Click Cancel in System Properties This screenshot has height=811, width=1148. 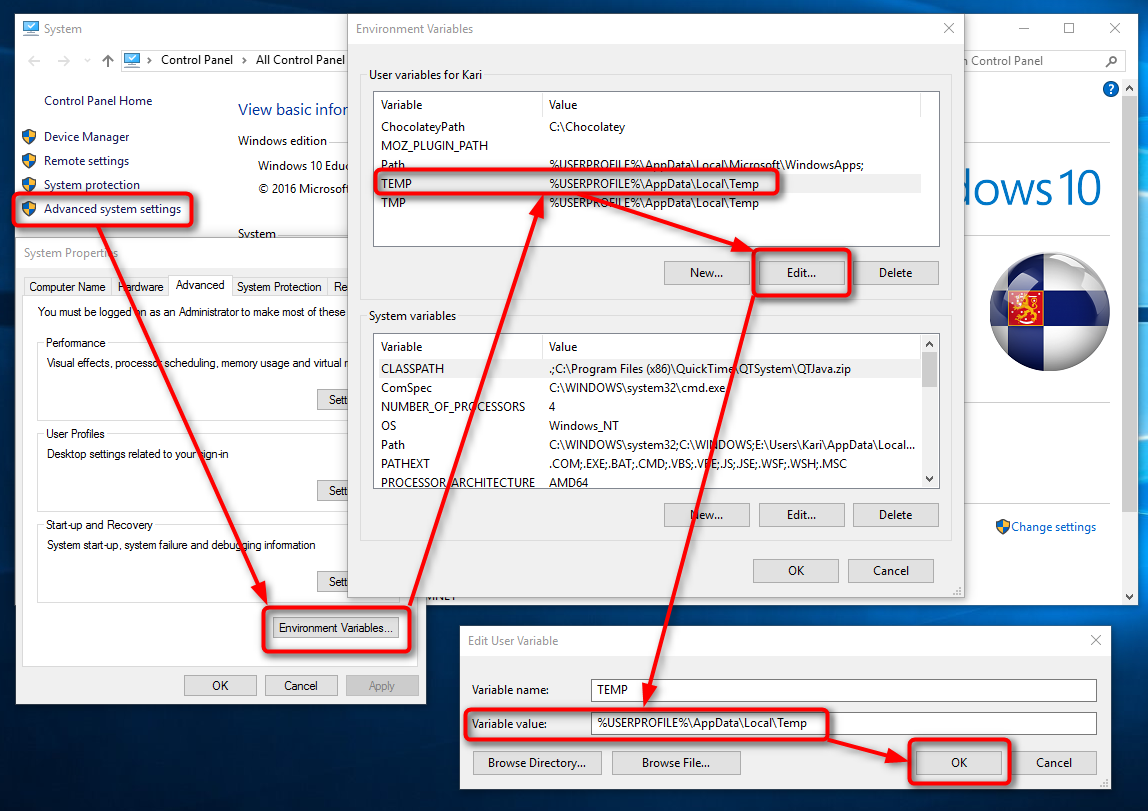(301, 686)
